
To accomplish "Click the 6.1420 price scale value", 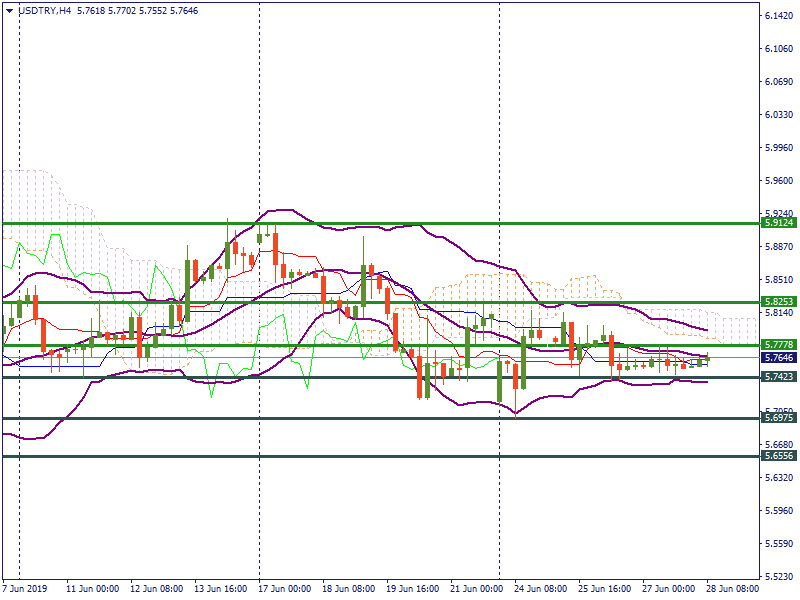I will [x=779, y=17].
